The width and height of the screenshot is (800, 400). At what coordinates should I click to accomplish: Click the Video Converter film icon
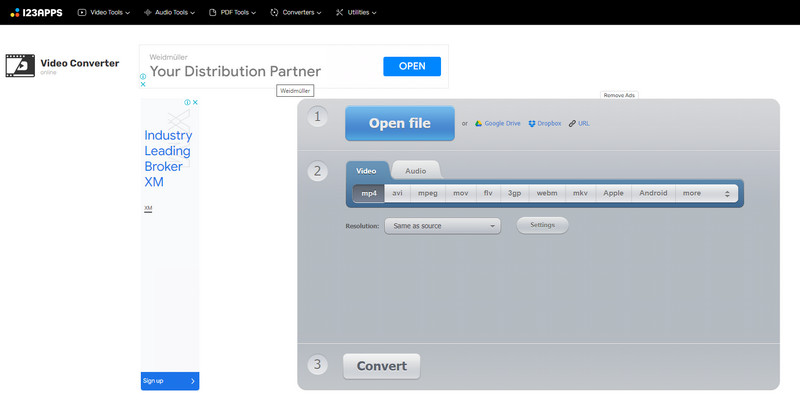click(20, 66)
